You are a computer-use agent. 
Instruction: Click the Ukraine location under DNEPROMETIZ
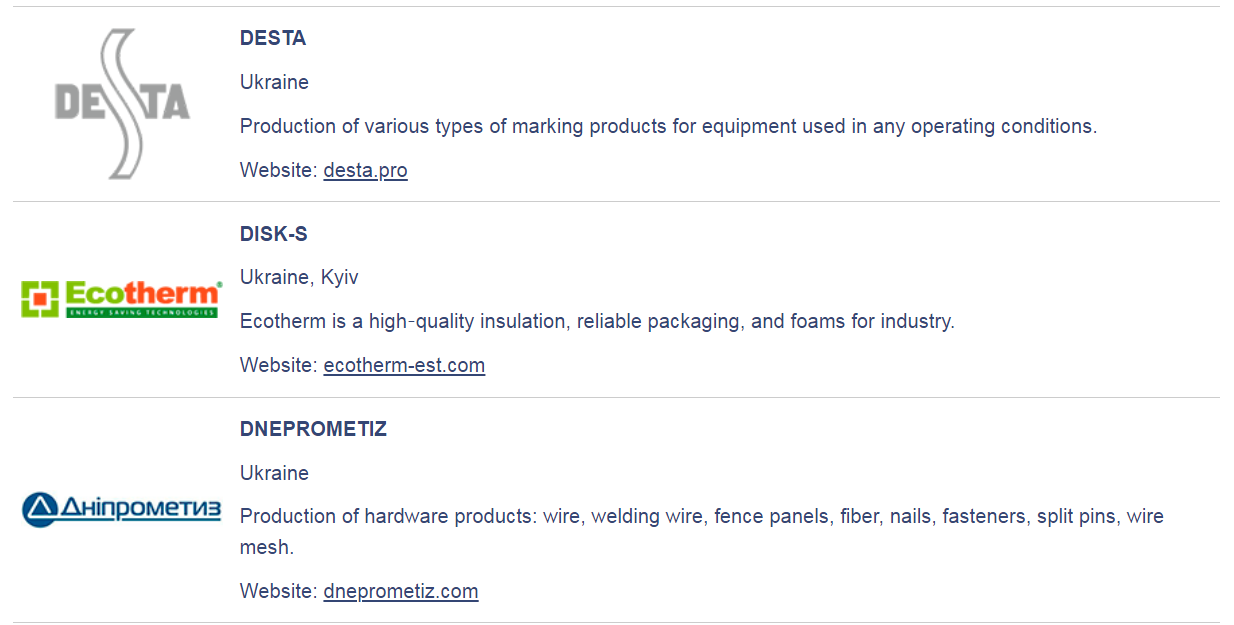tap(274, 473)
